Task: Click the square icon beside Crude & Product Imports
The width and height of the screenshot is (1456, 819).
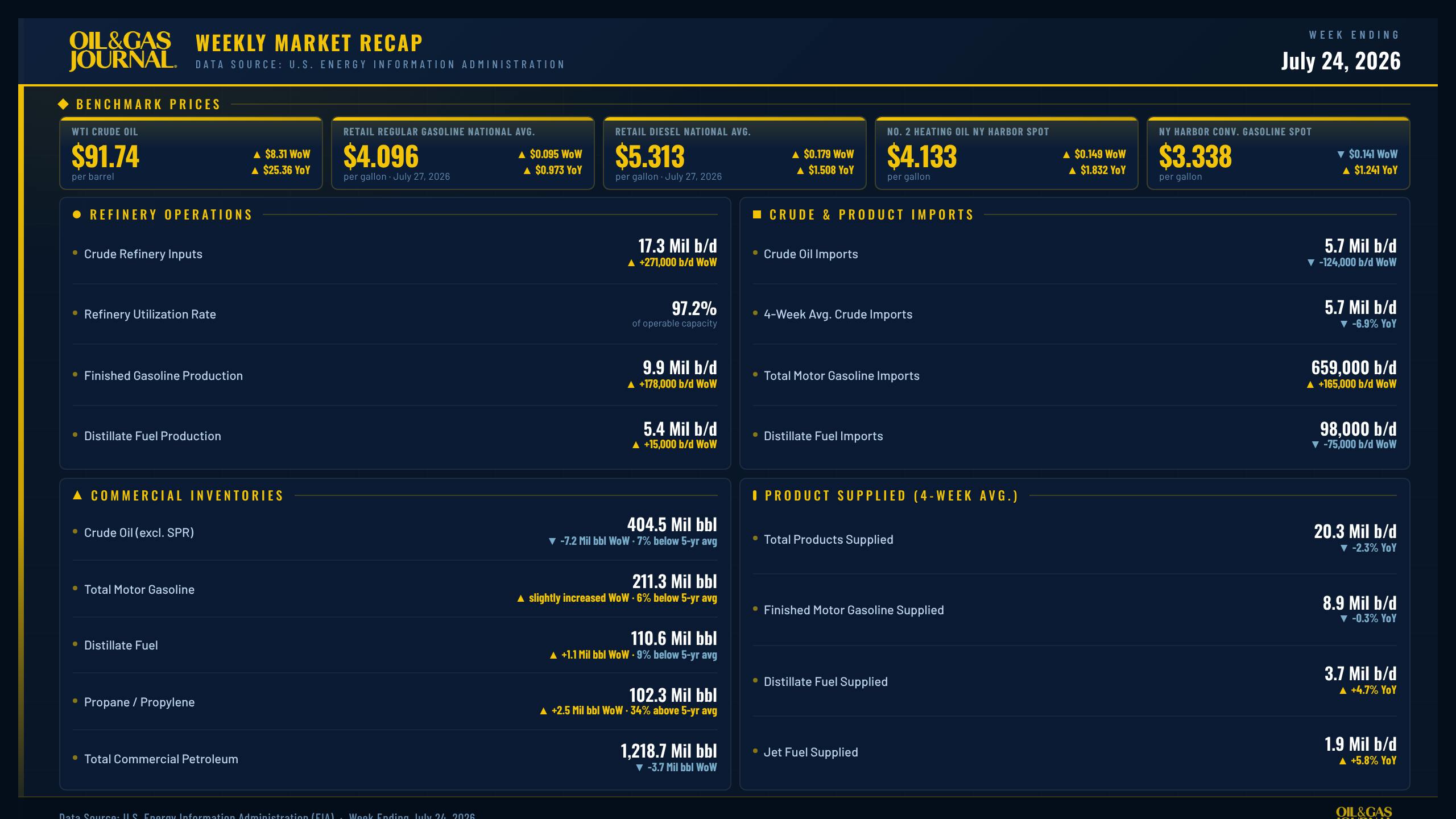Action: coord(756,214)
